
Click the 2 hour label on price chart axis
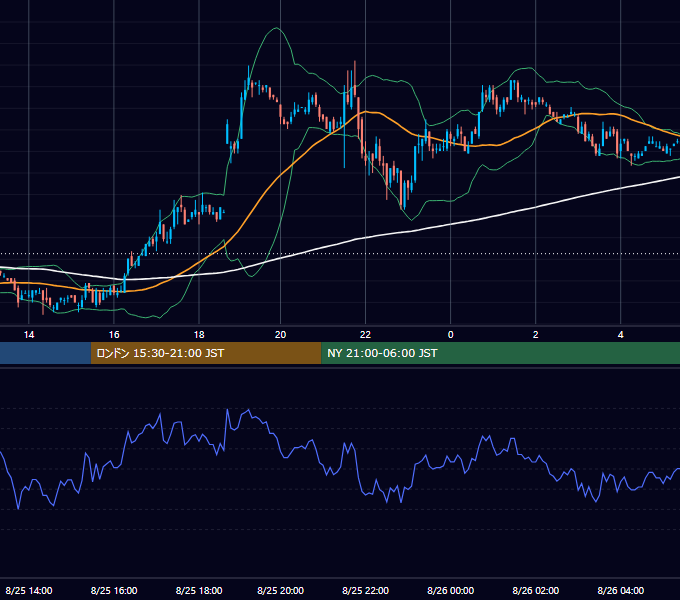coord(535,335)
